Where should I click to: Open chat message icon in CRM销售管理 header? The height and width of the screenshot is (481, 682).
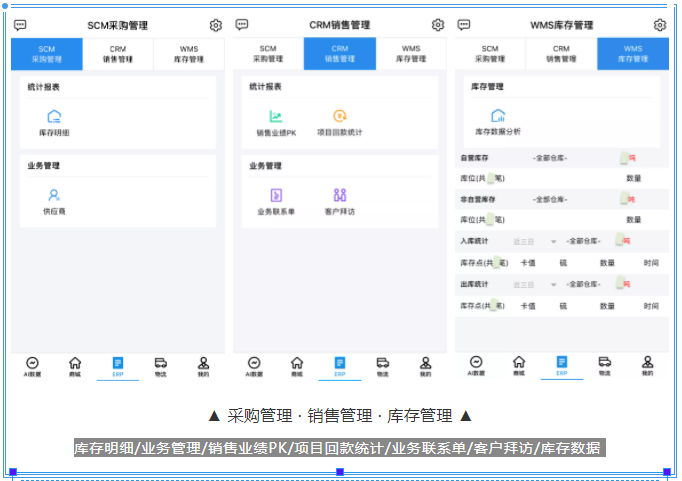242,25
